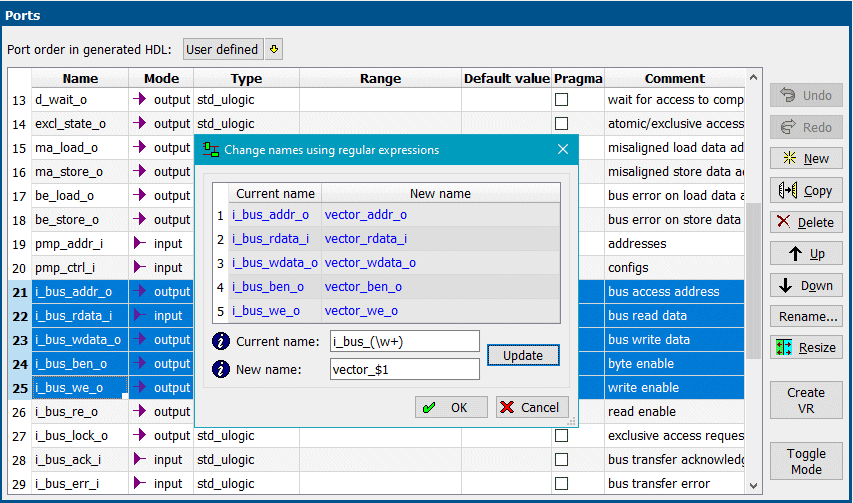853x503 pixels.
Task: Add a New port
Action: click(x=806, y=159)
